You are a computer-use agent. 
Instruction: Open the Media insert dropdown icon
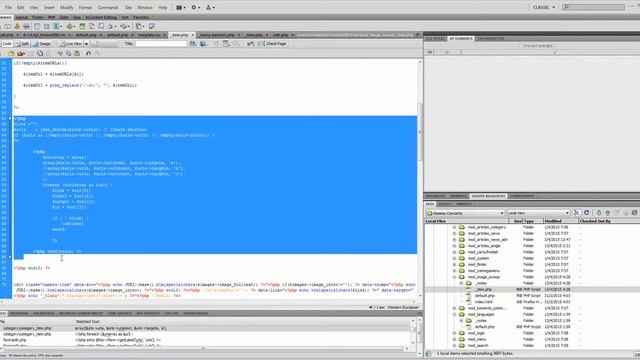(x=71, y=26)
